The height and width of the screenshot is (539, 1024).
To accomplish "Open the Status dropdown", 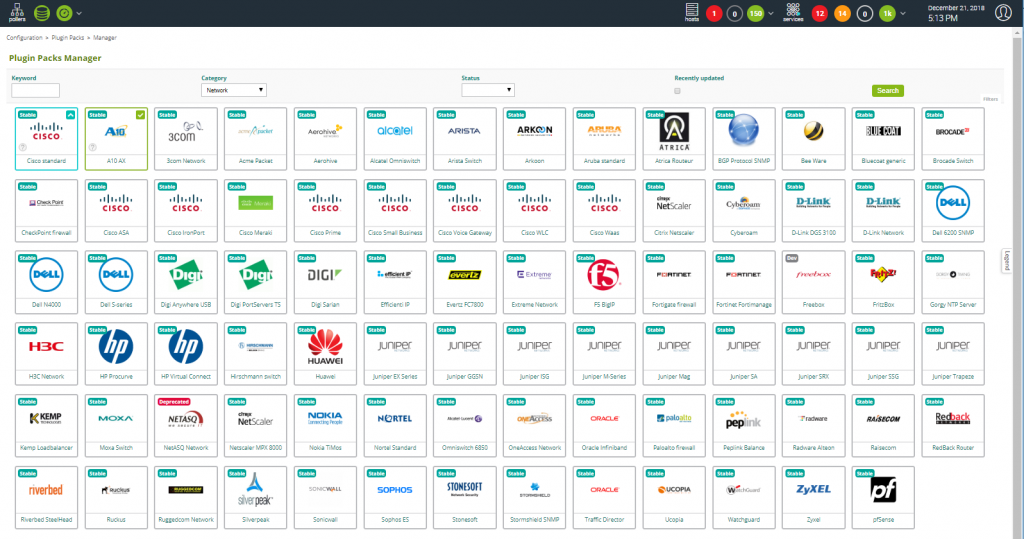I will click(488, 90).
